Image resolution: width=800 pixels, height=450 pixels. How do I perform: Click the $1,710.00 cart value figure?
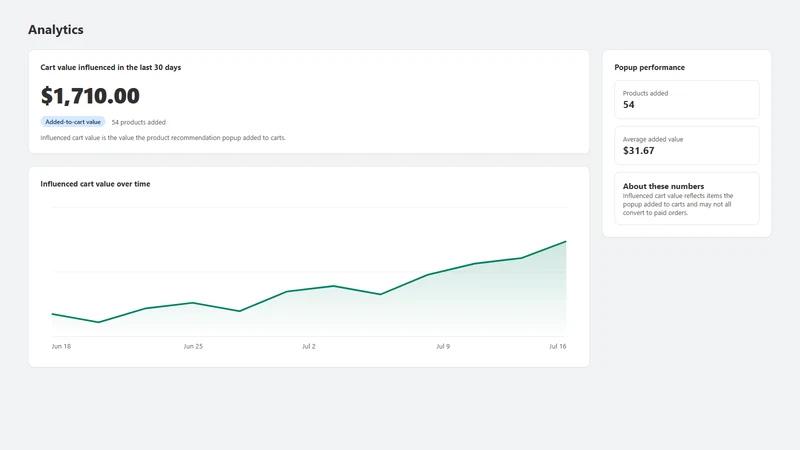tap(90, 96)
